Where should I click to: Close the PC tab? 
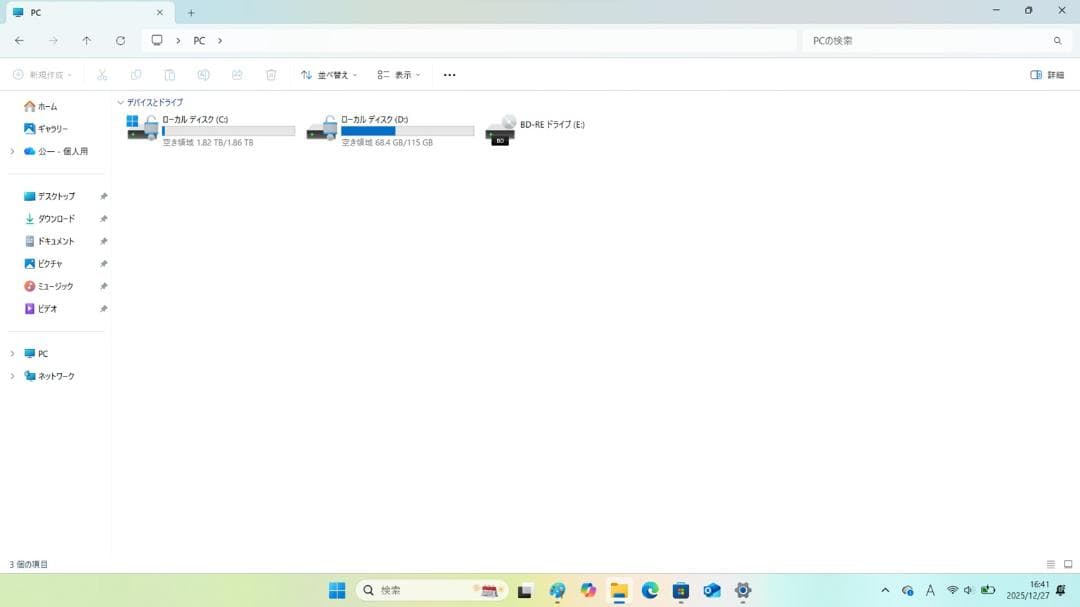pos(160,12)
